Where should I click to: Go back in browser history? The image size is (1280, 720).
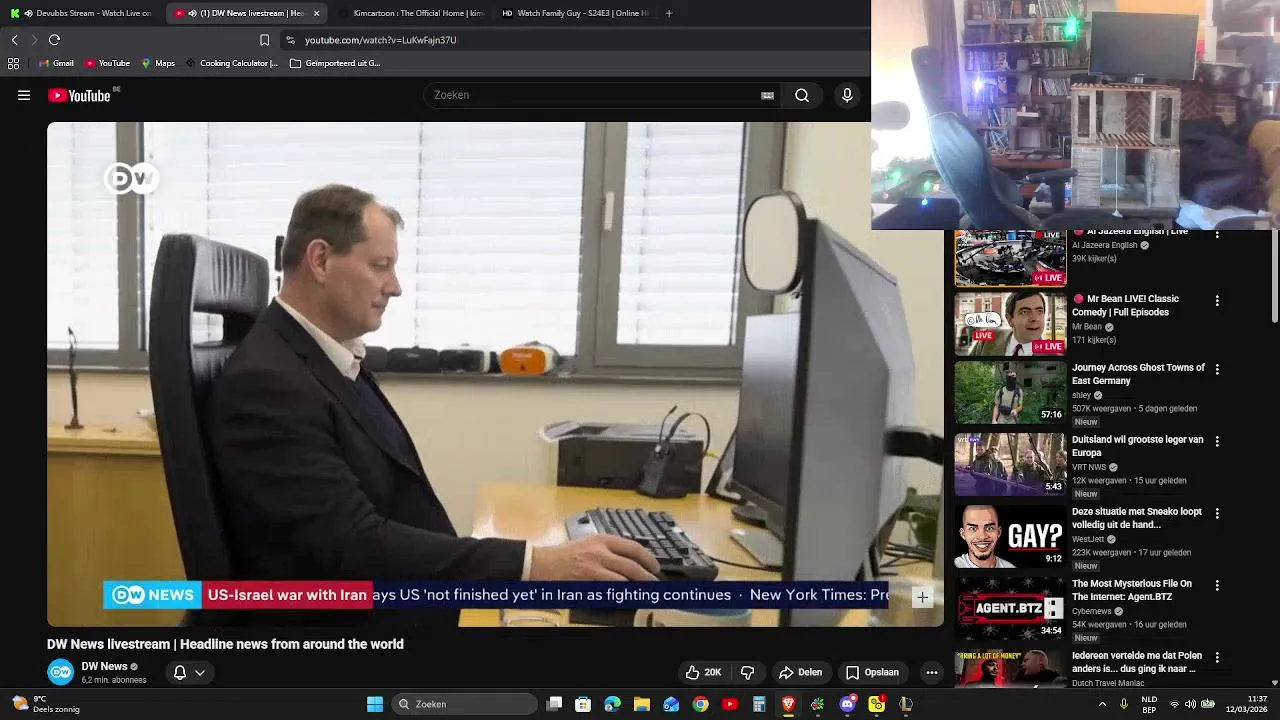14,40
